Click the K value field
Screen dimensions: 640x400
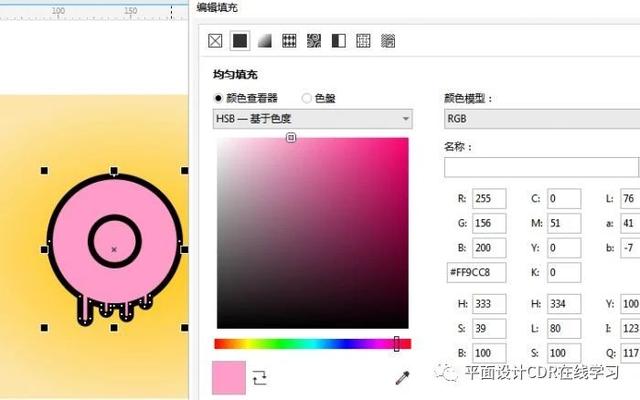564,273
